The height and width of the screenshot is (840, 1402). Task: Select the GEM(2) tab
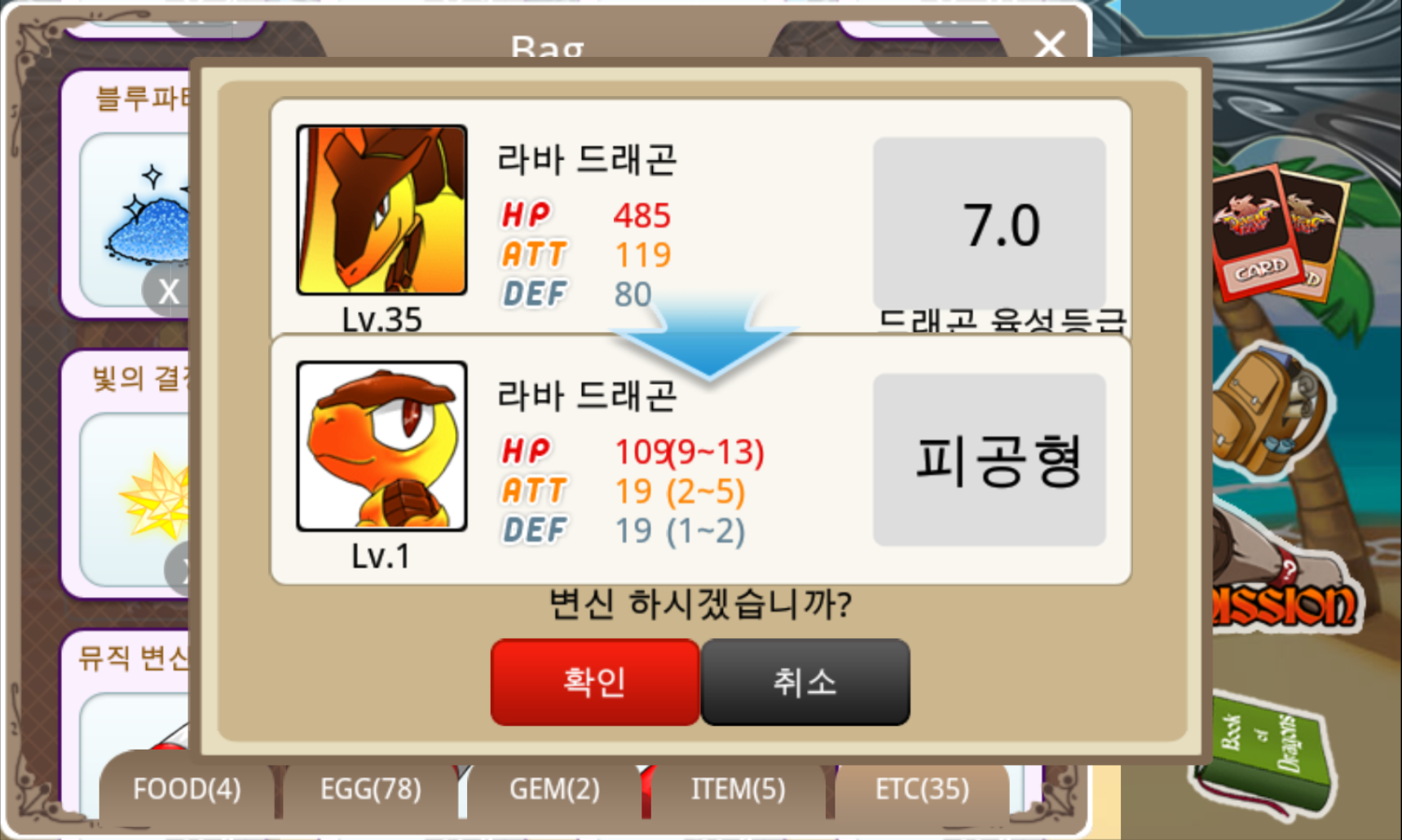[x=554, y=789]
